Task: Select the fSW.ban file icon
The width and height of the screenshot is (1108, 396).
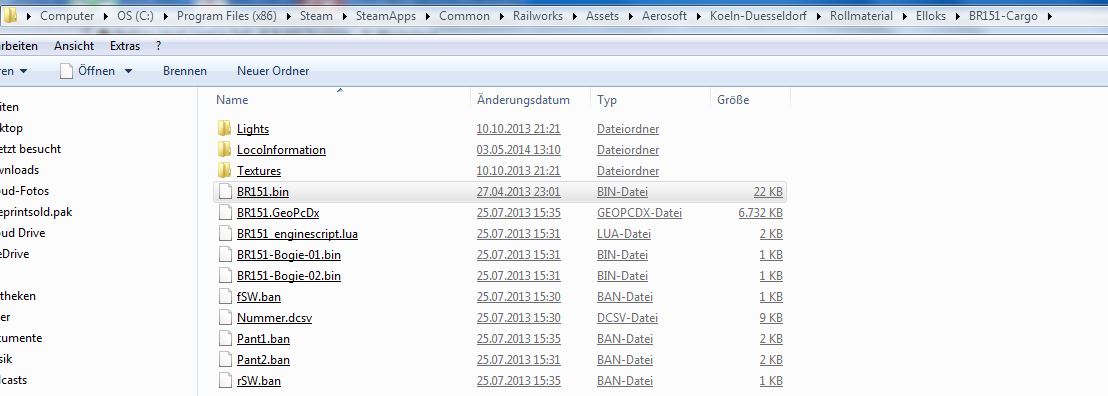Action: 225,297
